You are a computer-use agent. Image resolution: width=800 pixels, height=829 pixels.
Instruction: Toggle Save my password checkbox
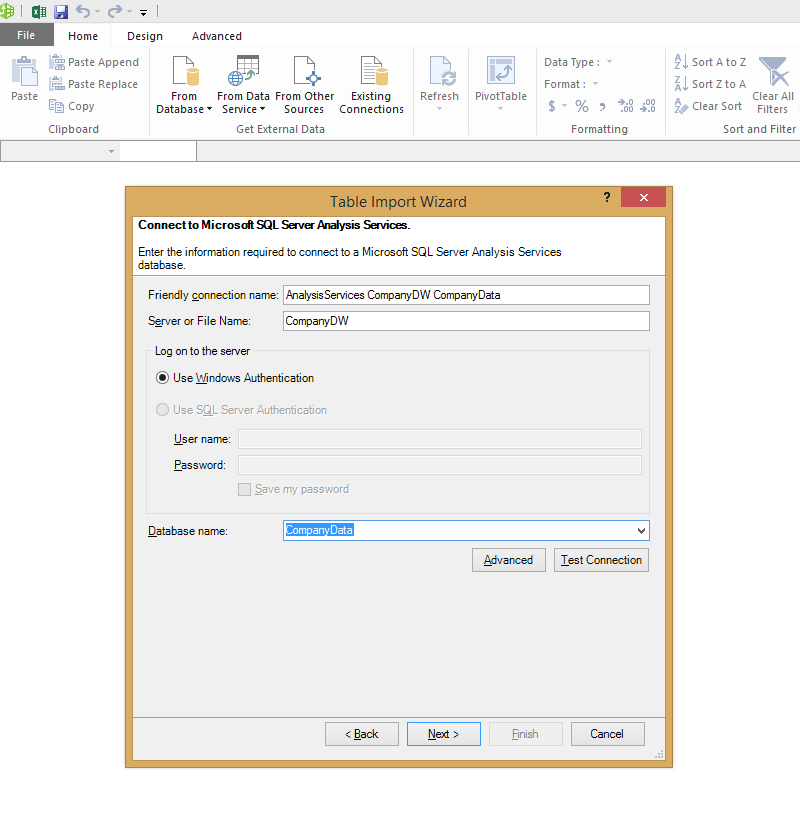(x=244, y=490)
